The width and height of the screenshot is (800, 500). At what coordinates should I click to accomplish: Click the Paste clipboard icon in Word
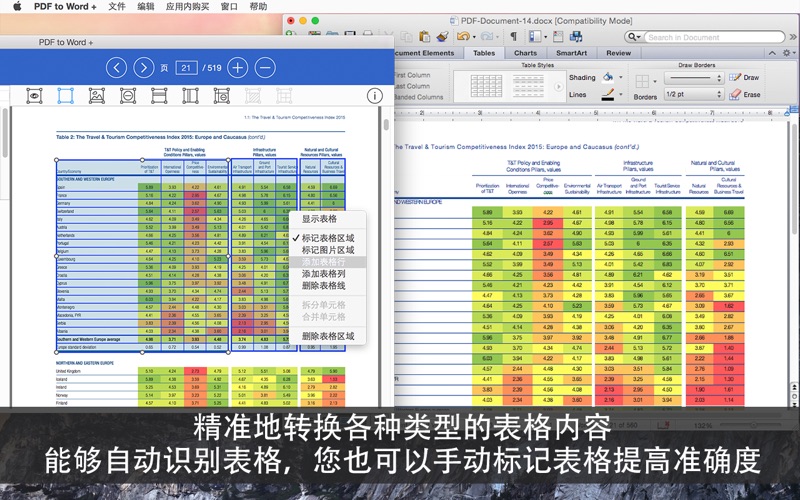coord(424,36)
